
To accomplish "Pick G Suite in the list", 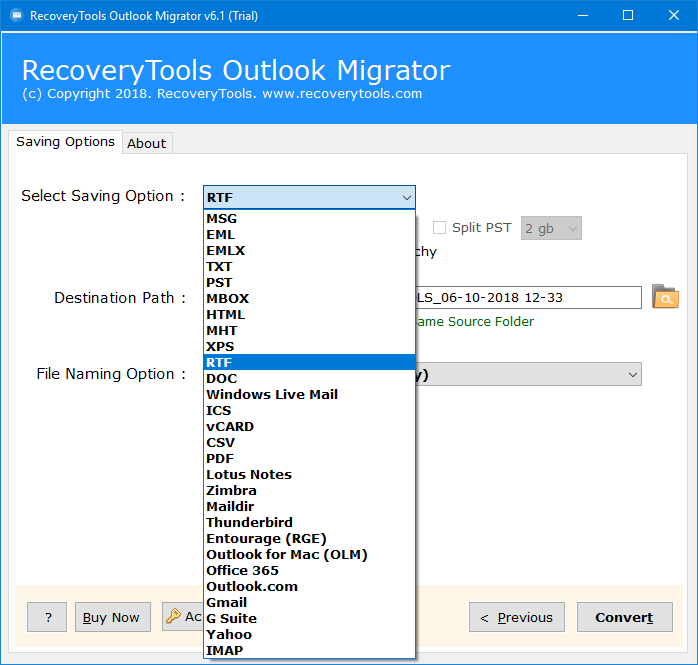I will pyautogui.click(x=309, y=619).
